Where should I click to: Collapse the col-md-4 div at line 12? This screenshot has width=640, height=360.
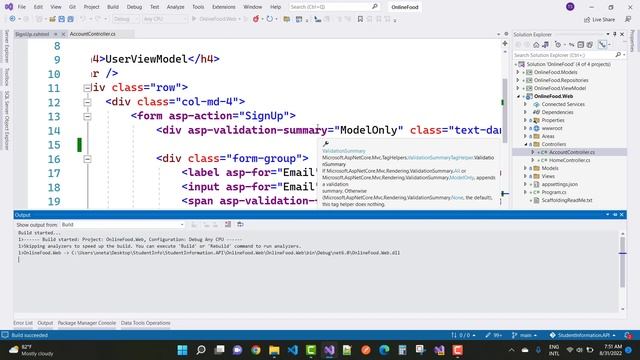87,102
